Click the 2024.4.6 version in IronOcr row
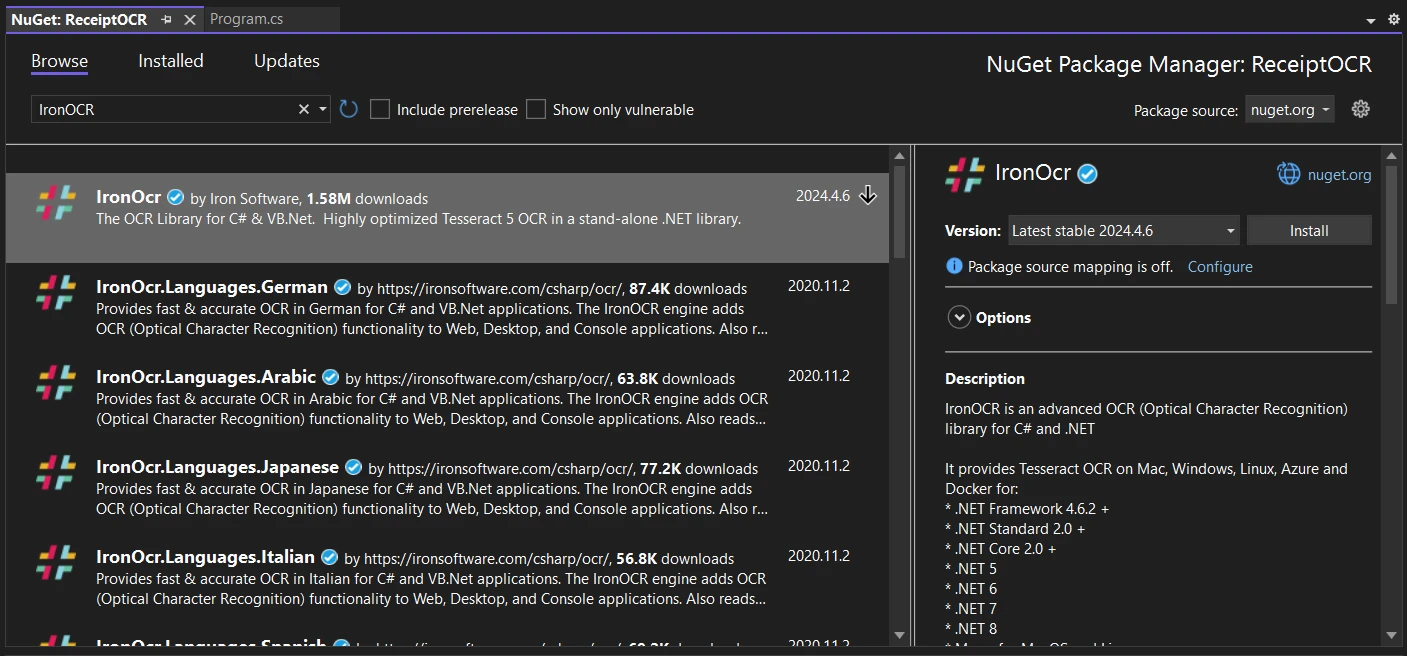Viewport: 1407px width, 656px height. (x=823, y=196)
